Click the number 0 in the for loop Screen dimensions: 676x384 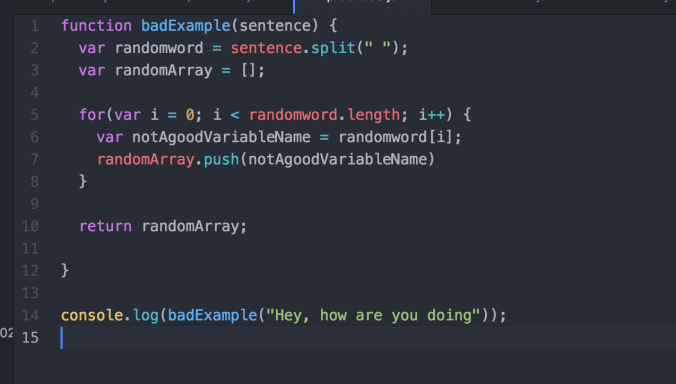click(x=190, y=115)
